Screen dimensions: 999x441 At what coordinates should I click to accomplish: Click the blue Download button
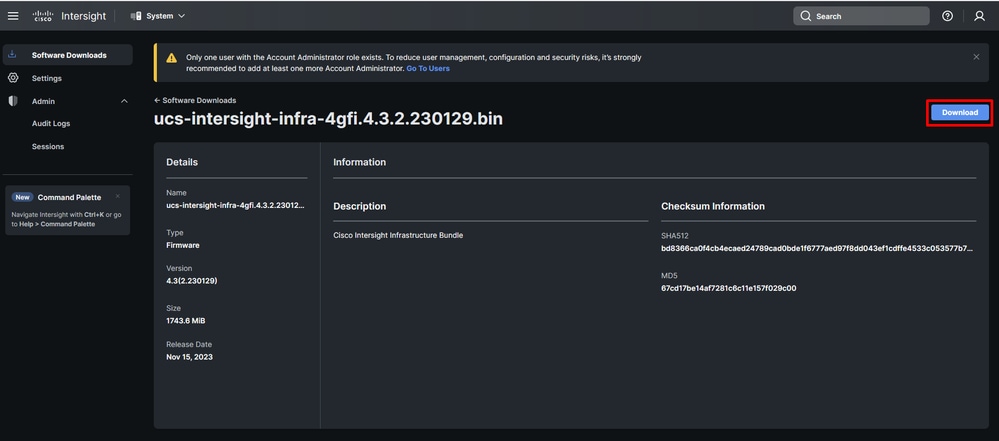point(959,113)
